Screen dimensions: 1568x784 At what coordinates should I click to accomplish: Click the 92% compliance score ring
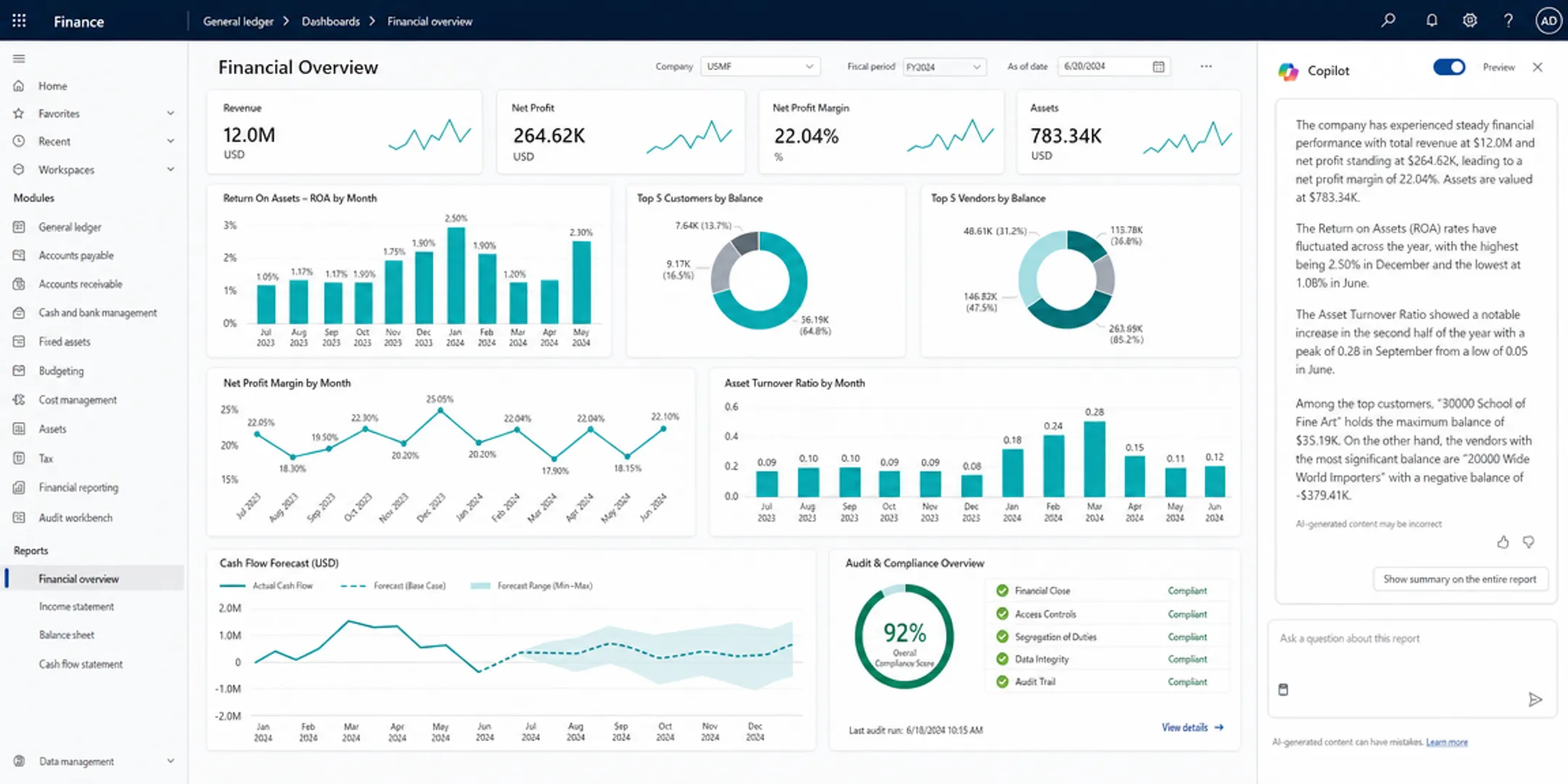click(x=904, y=637)
